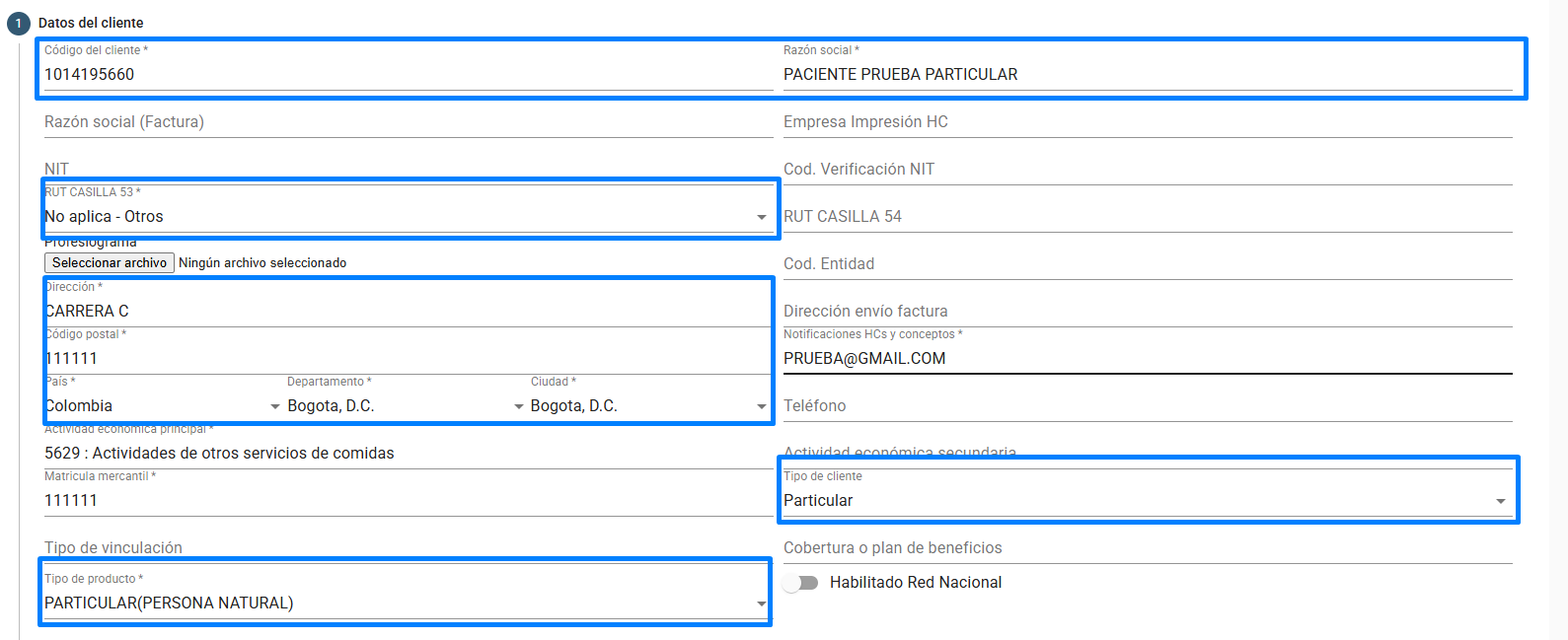Click the Notificaciones HCs email field
Image resolution: width=1568 pixels, height=640 pixels.
pos(1145,359)
